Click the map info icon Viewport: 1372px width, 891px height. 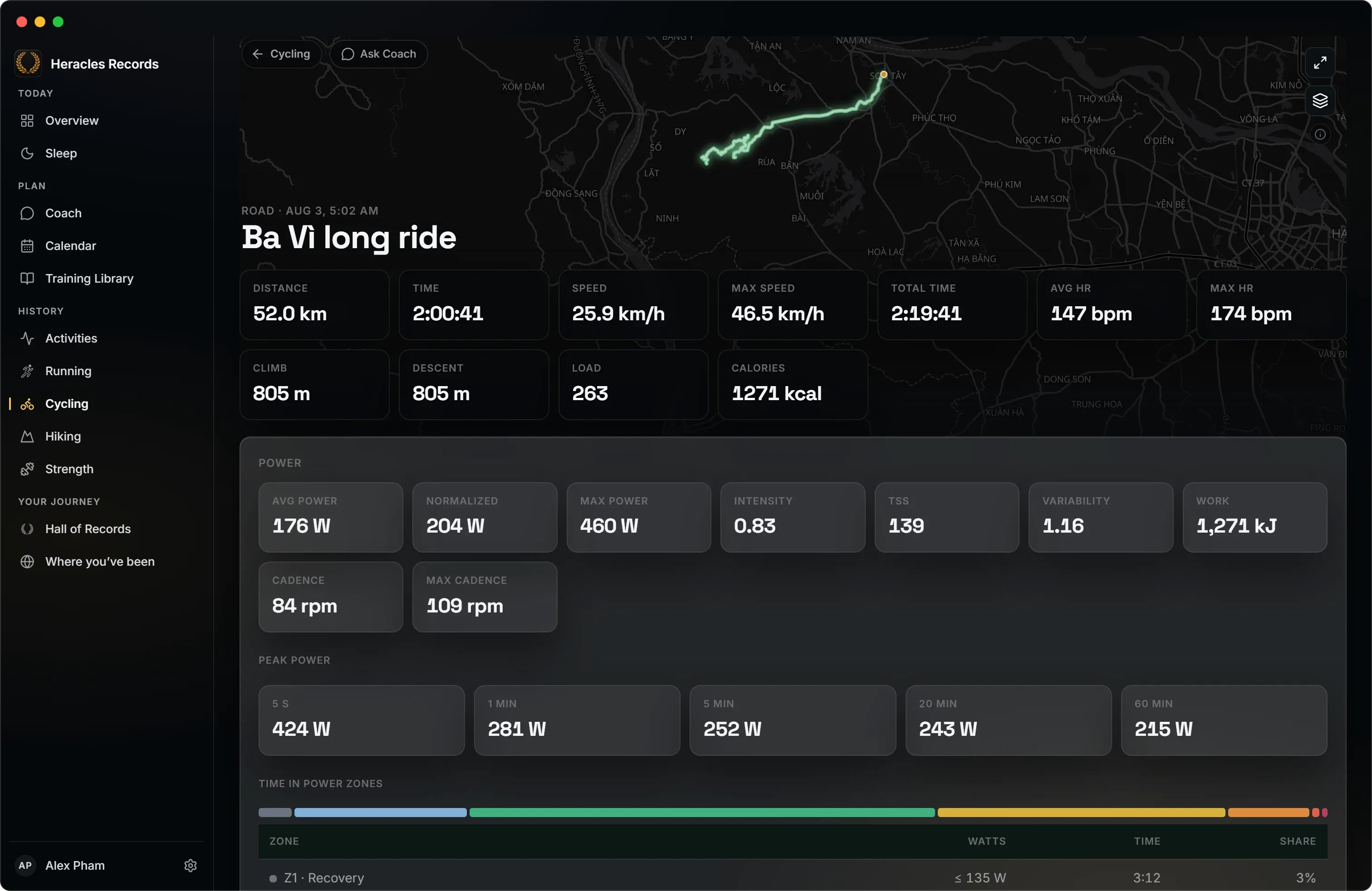point(1320,134)
